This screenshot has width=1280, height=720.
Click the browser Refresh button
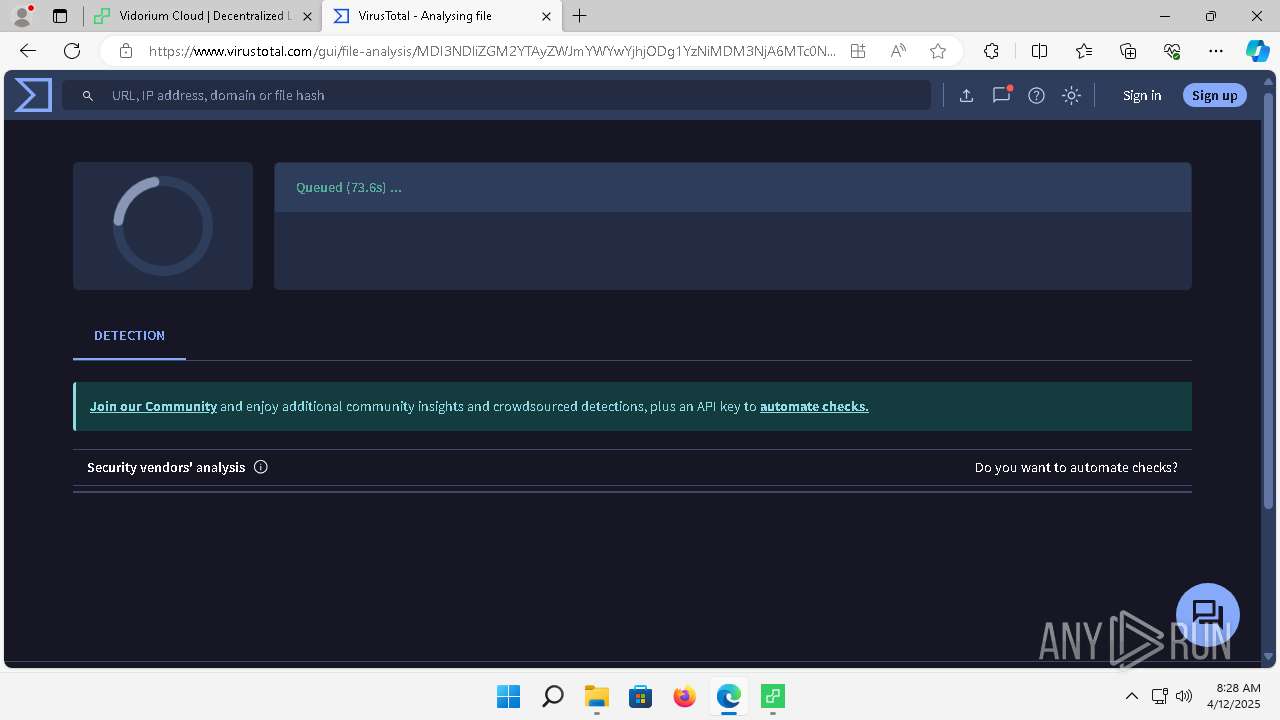(72, 51)
